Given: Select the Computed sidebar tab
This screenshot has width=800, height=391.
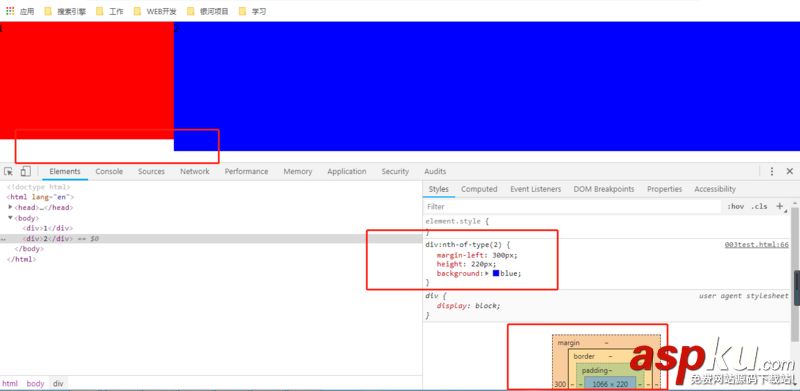Looking at the screenshot, I should coord(479,189).
